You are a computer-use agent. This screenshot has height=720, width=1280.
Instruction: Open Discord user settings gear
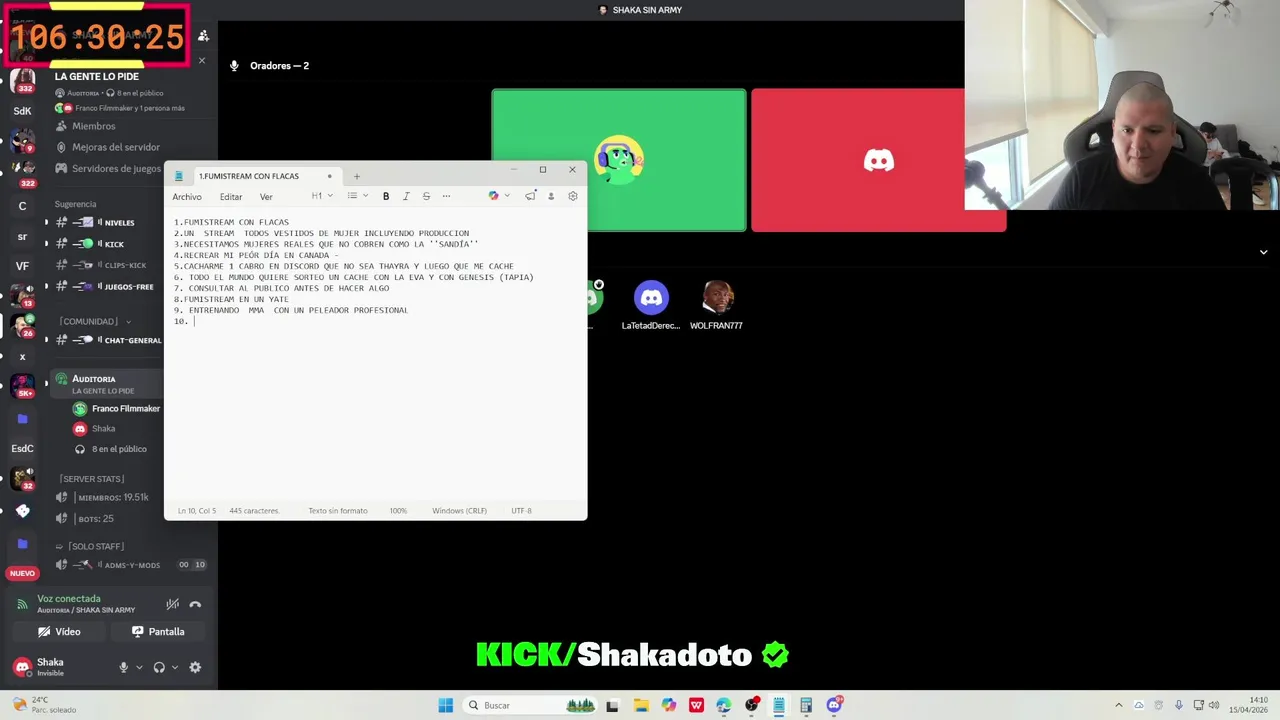coord(195,667)
